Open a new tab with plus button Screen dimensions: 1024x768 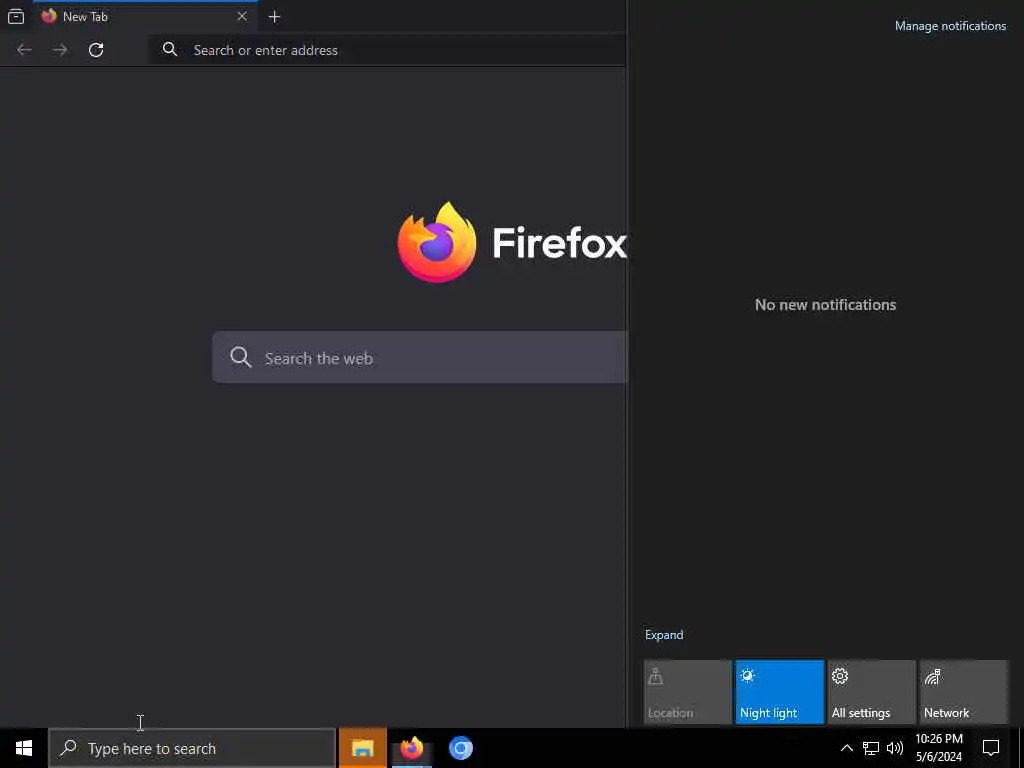pos(274,17)
